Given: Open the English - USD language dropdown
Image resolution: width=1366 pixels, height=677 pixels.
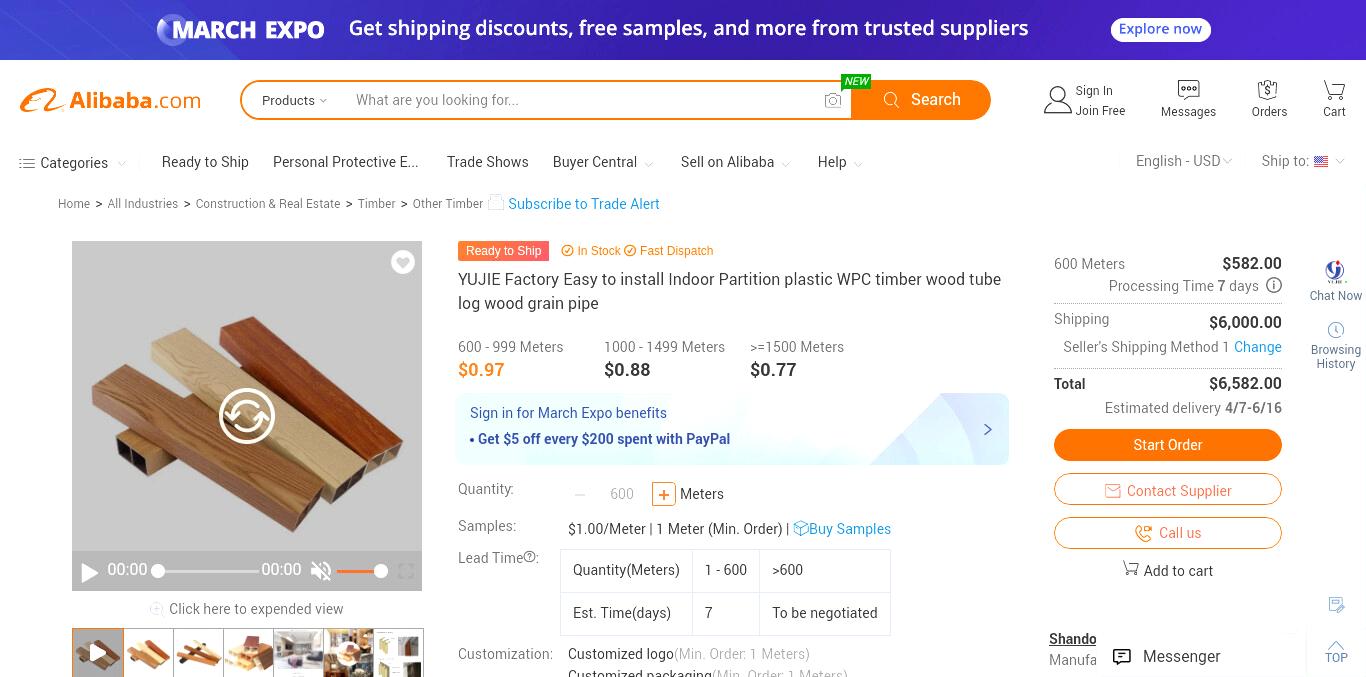Looking at the screenshot, I should pyautogui.click(x=1184, y=161).
